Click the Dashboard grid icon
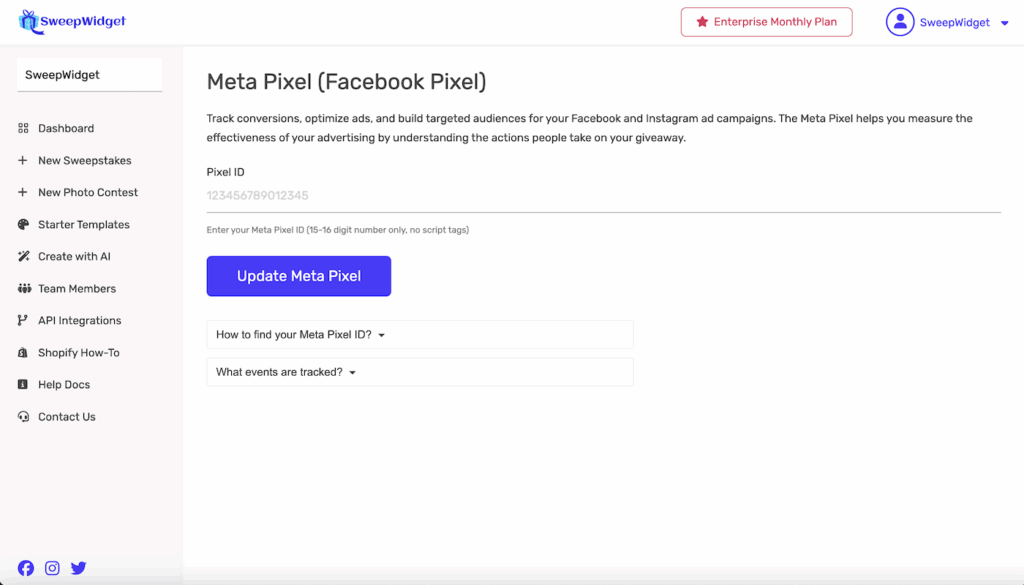 click(23, 128)
